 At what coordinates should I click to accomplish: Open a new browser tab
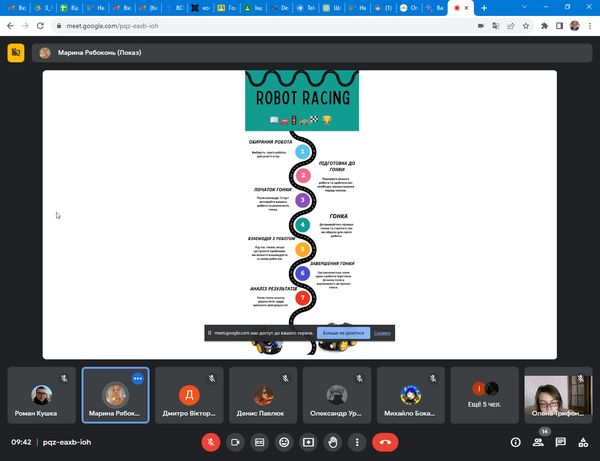(484, 7)
